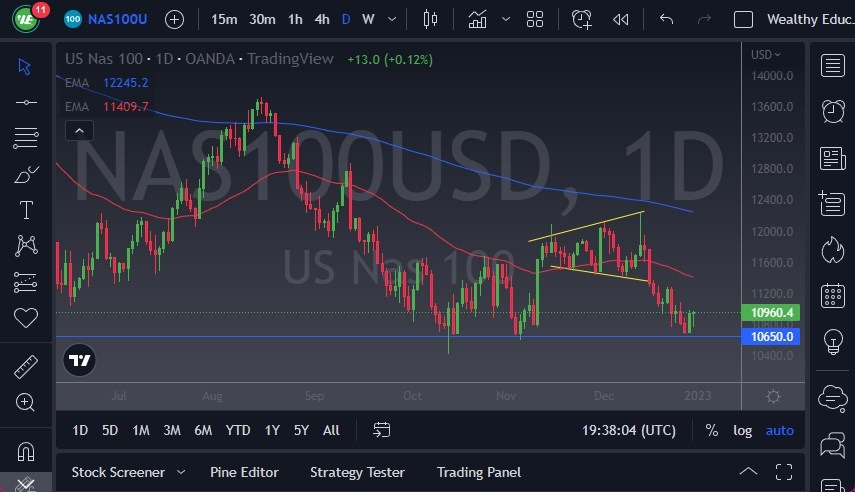Image resolution: width=855 pixels, height=492 pixels.
Task: Open the alerts clock icon
Action: pyautogui.click(x=832, y=111)
